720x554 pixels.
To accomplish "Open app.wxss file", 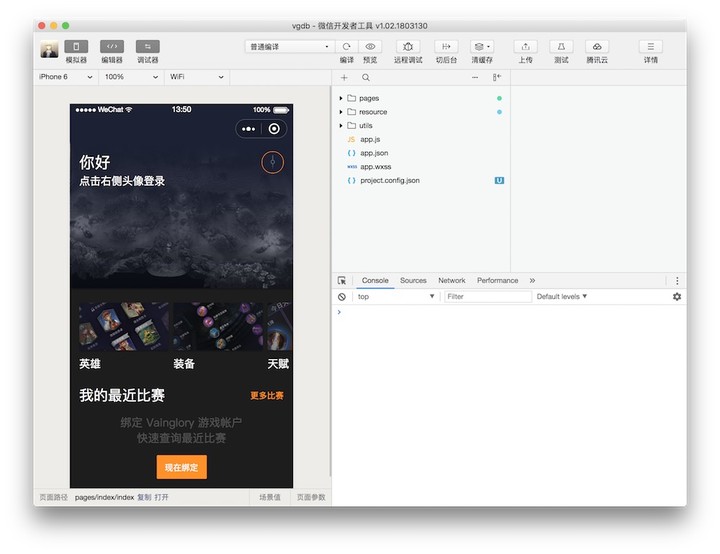I will (375, 167).
